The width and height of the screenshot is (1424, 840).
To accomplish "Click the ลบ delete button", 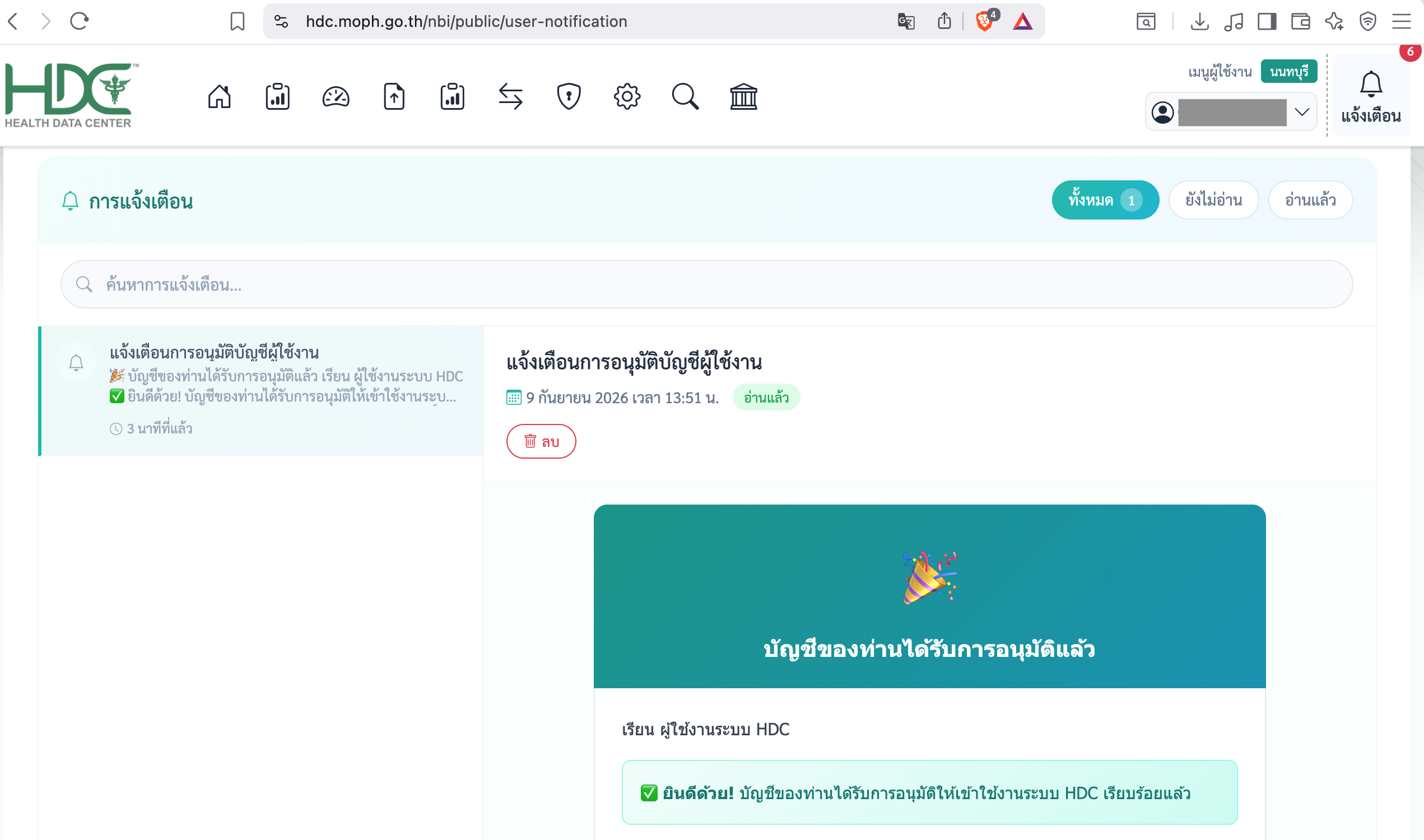I will (x=541, y=441).
